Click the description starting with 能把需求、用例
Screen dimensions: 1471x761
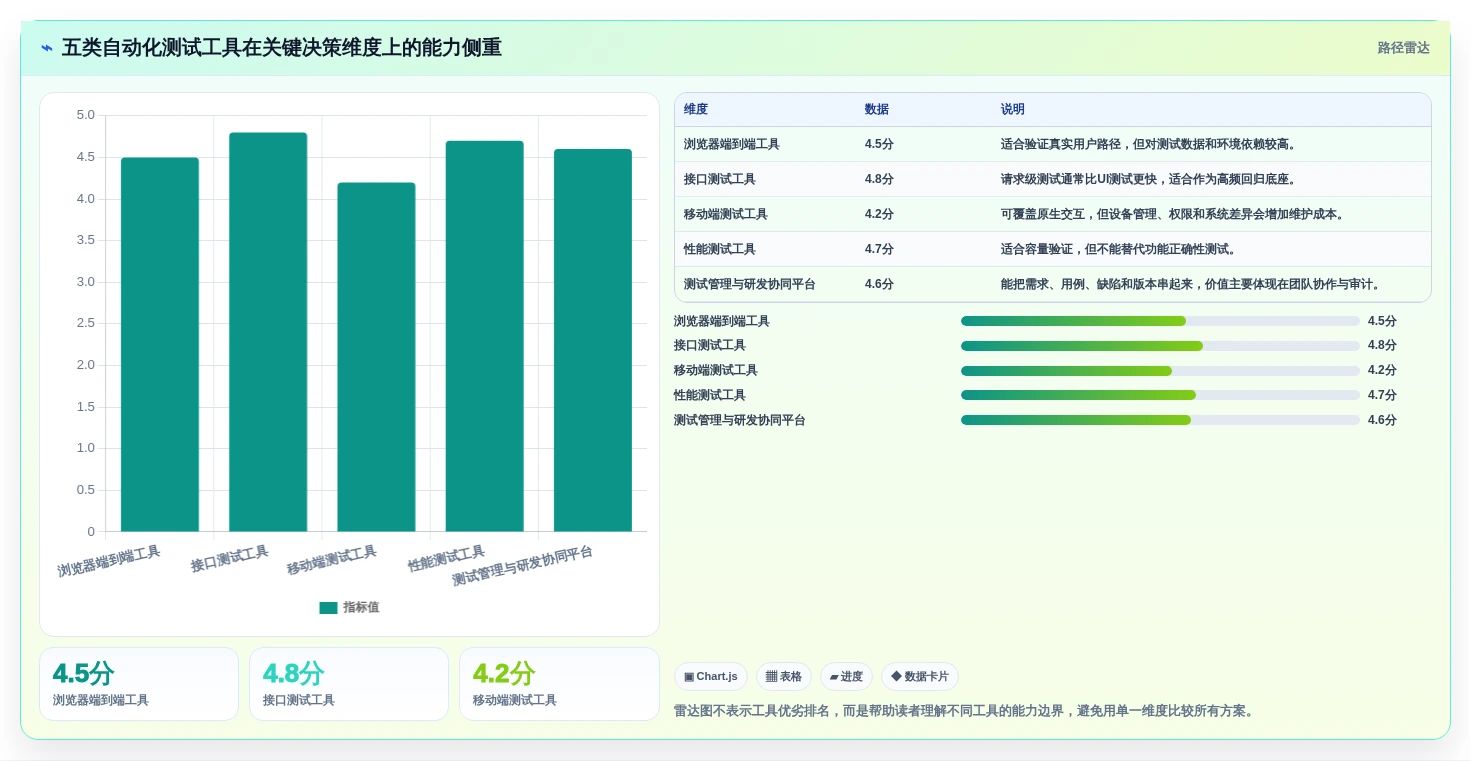point(1192,284)
